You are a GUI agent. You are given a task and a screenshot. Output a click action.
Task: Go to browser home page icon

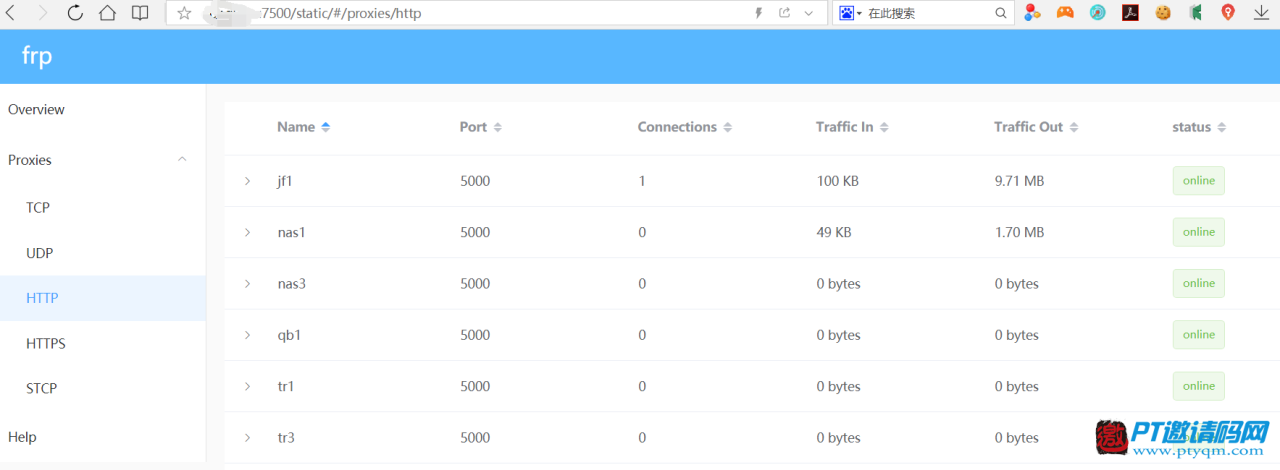107,13
